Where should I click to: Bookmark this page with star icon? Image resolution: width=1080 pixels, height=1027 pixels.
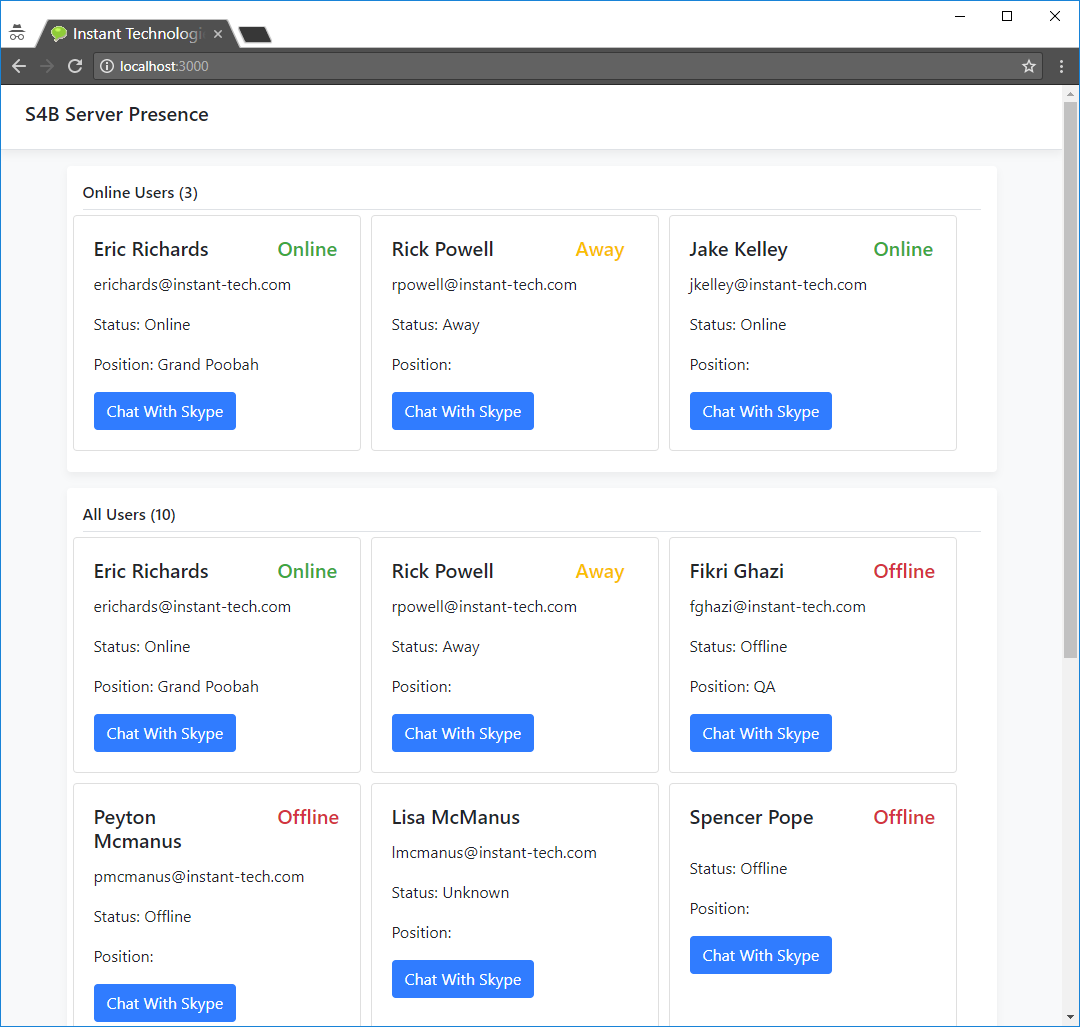pyautogui.click(x=1028, y=66)
